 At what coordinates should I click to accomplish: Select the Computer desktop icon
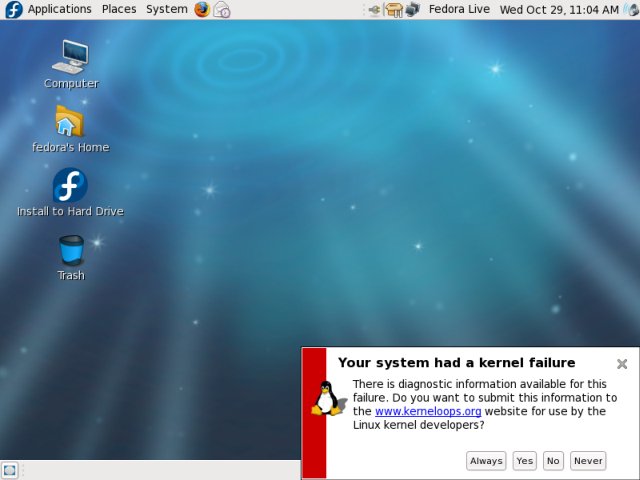tap(71, 64)
